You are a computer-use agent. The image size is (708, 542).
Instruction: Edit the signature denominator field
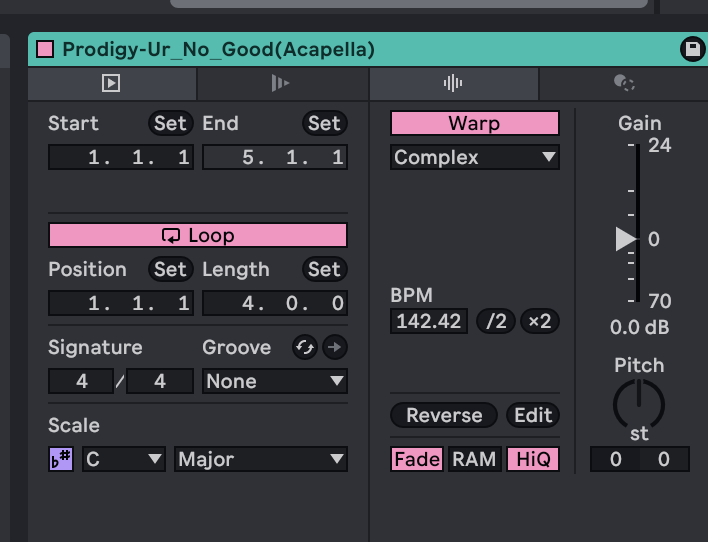pyautogui.click(x=160, y=381)
